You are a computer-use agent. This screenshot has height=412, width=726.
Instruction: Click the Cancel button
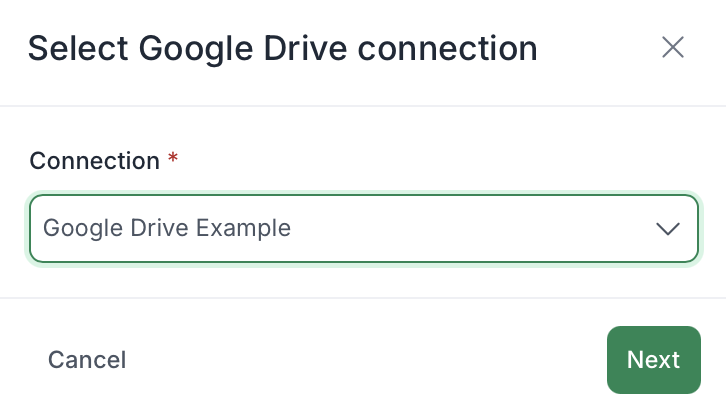pos(87,360)
